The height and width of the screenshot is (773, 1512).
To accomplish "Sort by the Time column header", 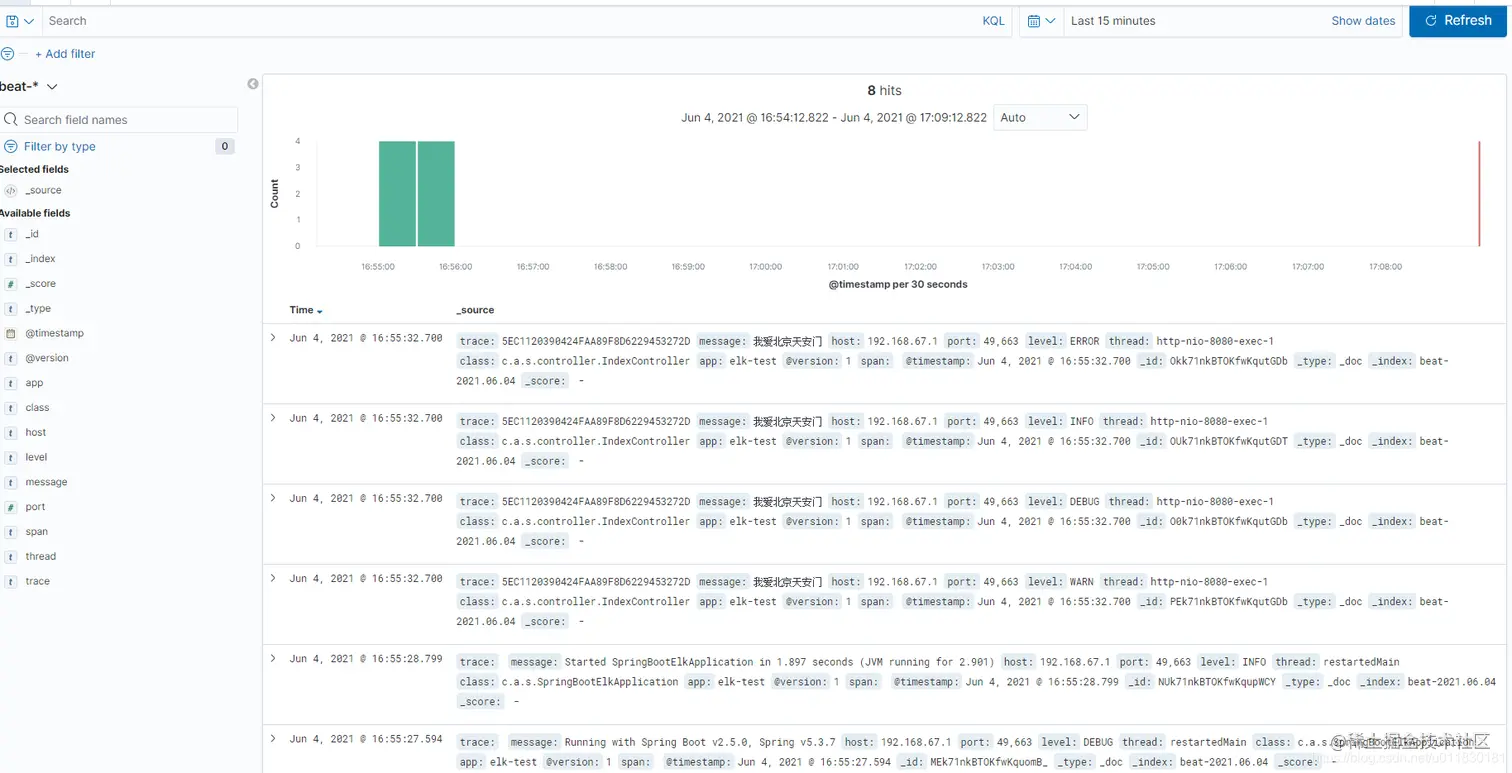I will click(306, 310).
